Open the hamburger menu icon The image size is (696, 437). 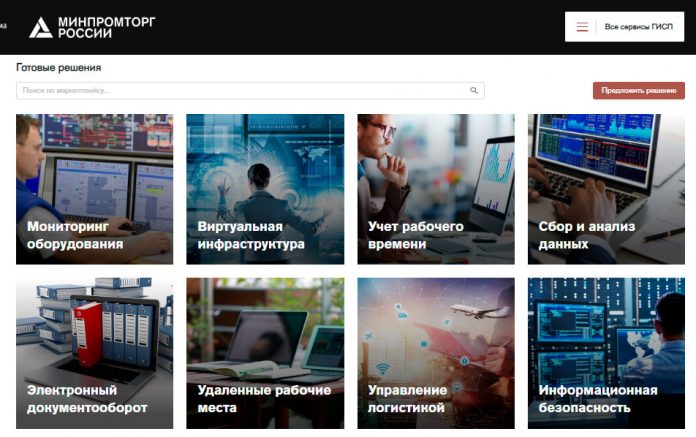[x=582, y=27]
